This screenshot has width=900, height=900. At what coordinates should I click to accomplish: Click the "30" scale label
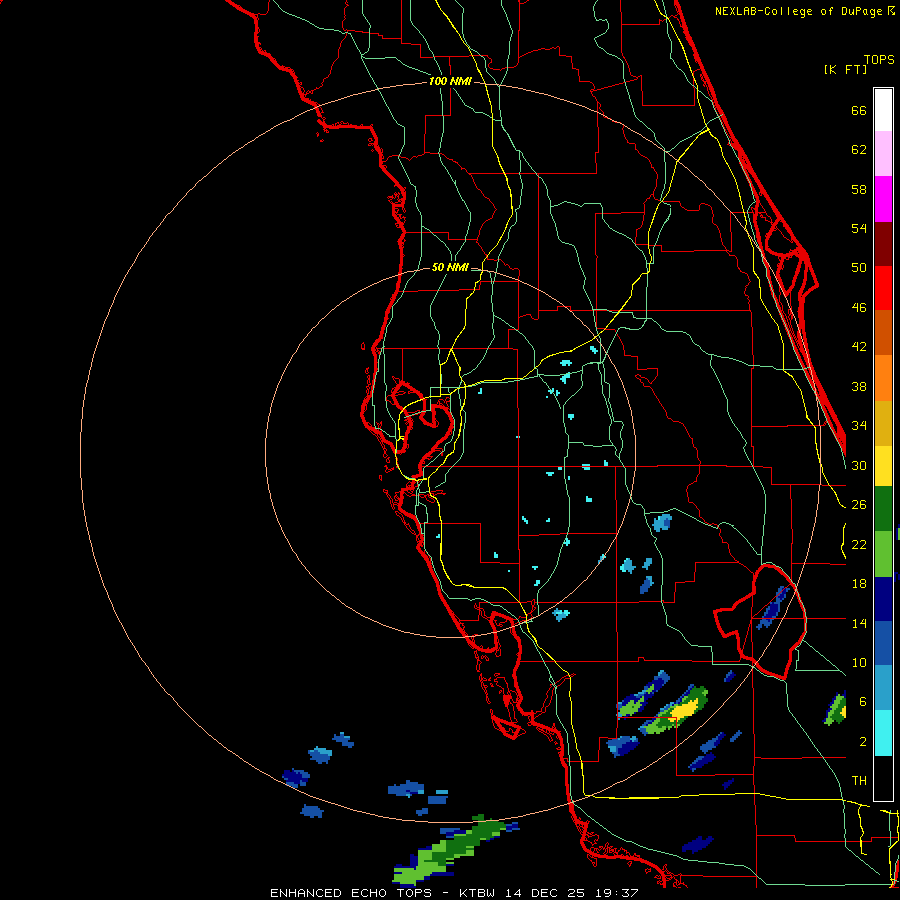(859, 465)
